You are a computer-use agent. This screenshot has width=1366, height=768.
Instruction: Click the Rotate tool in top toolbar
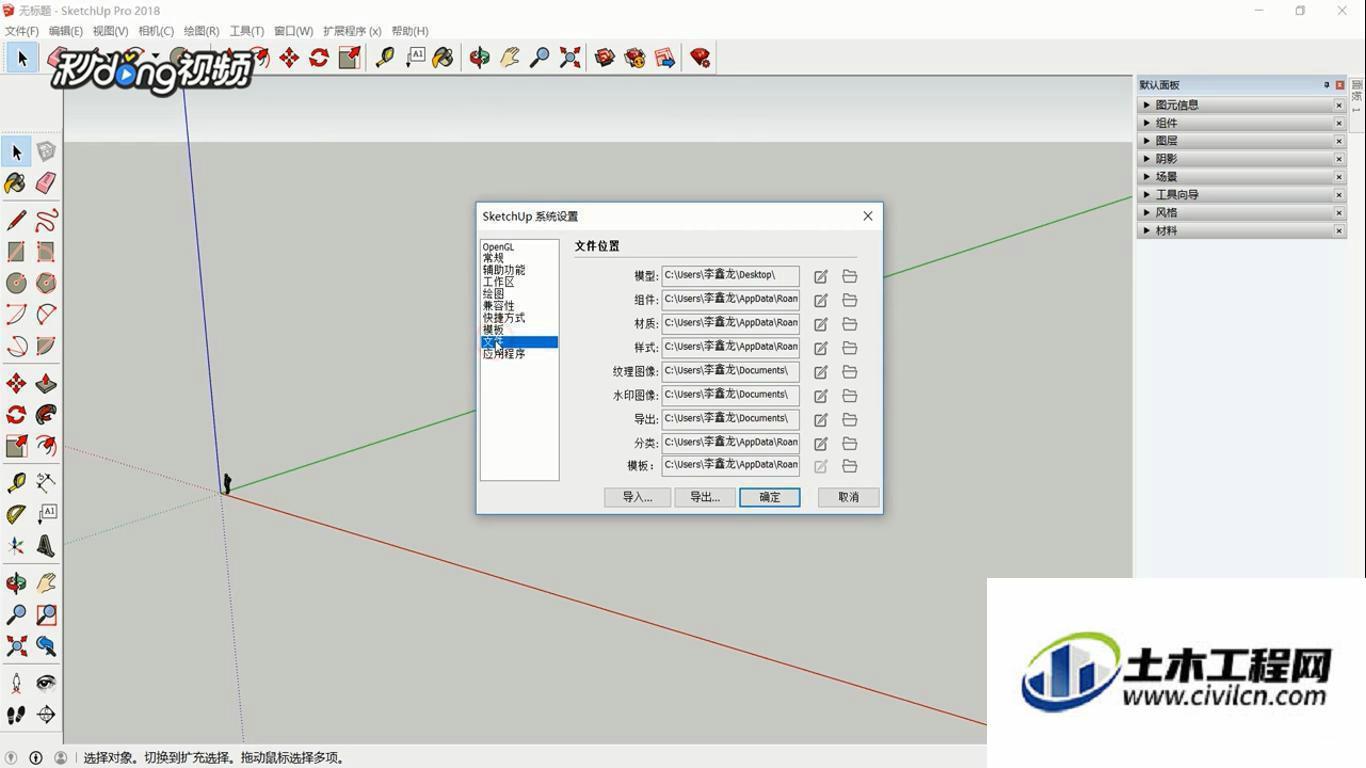click(319, 58)
